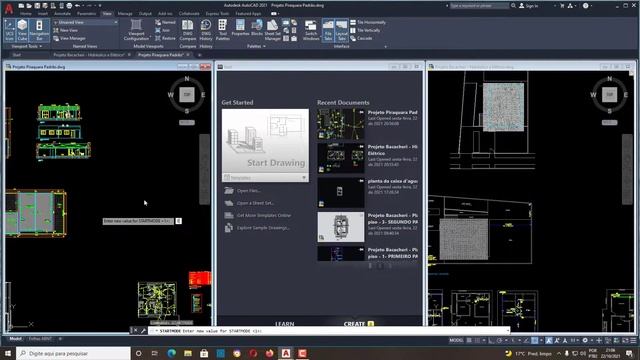Select the Start file tab
640x360 pixels.
click(17, 55)
